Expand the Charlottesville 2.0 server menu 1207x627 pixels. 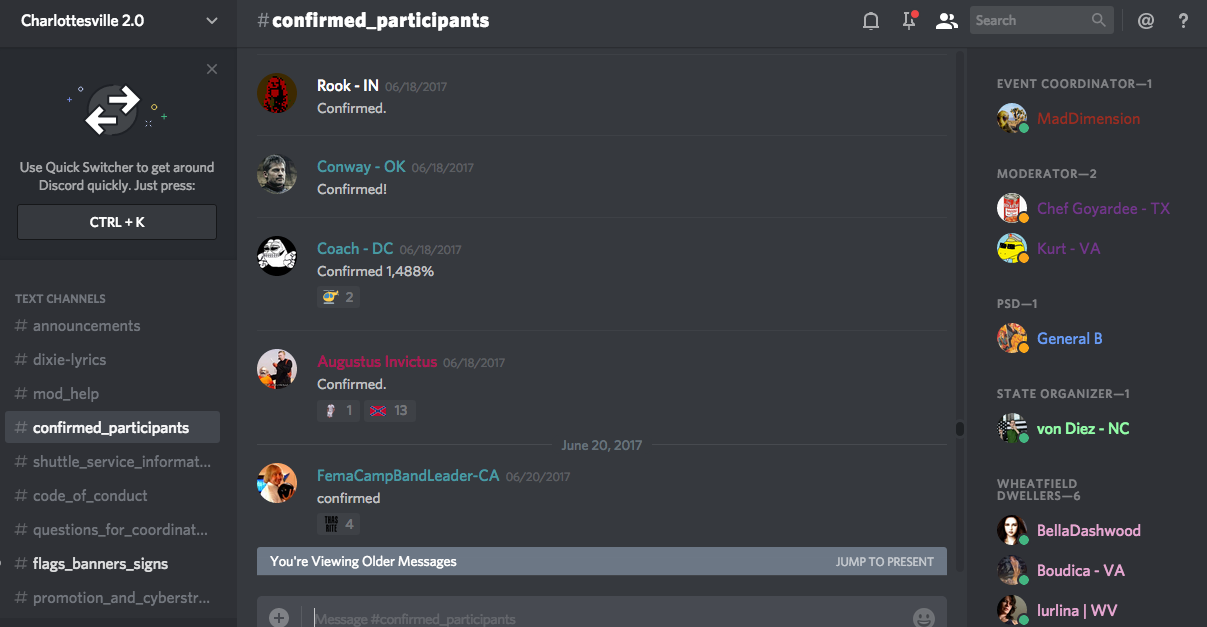coord(211,20)
